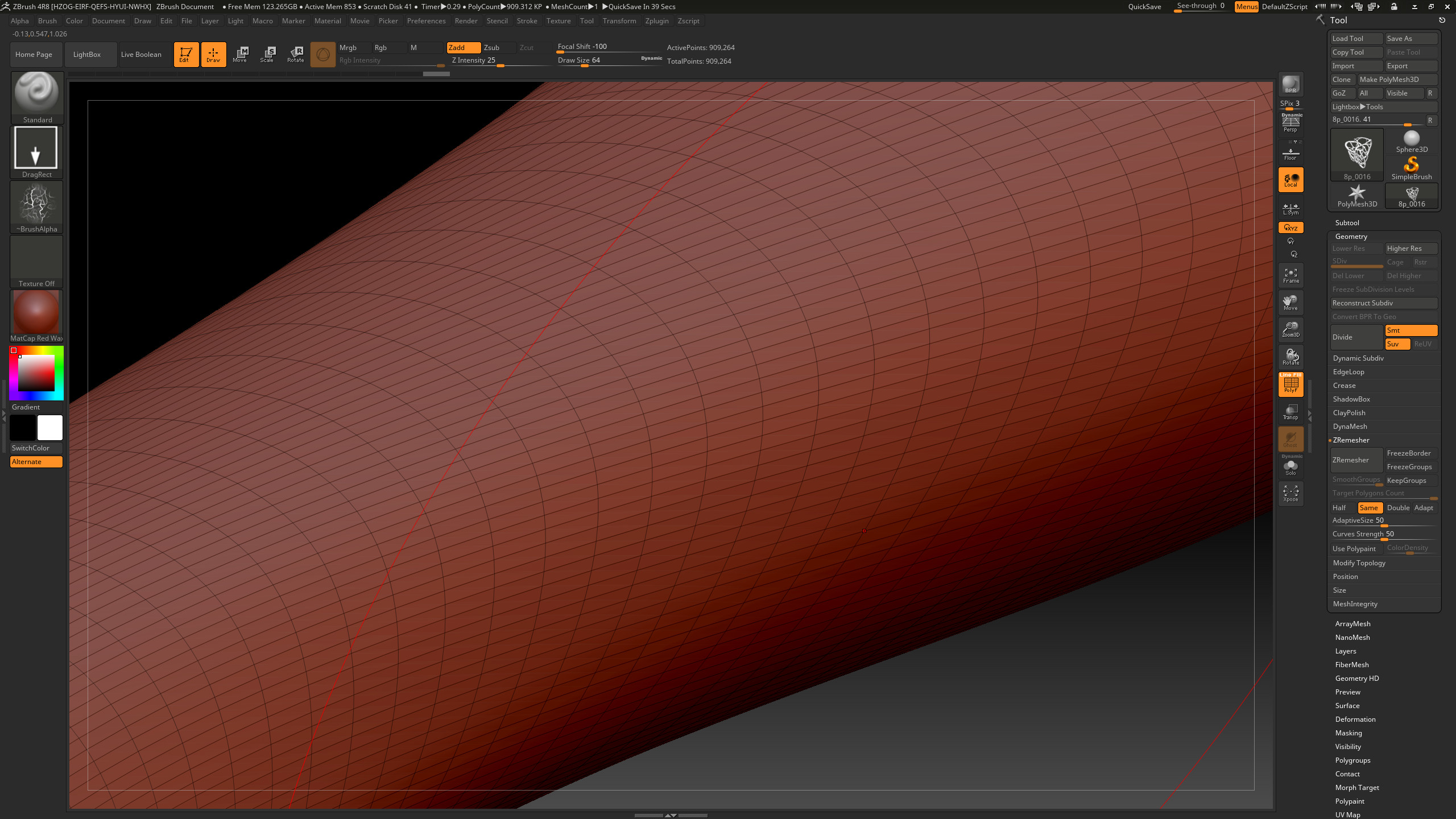1456x819 pixels.
Task: Click the Xpose icon
Action: (1290, 494)
